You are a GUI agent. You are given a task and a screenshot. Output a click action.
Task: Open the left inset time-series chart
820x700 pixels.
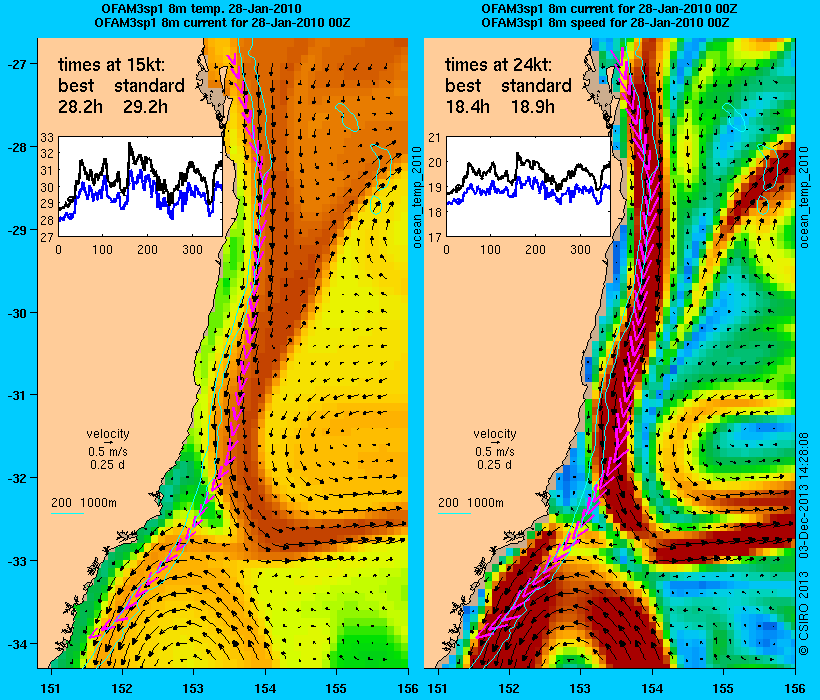tap(140, 187)
